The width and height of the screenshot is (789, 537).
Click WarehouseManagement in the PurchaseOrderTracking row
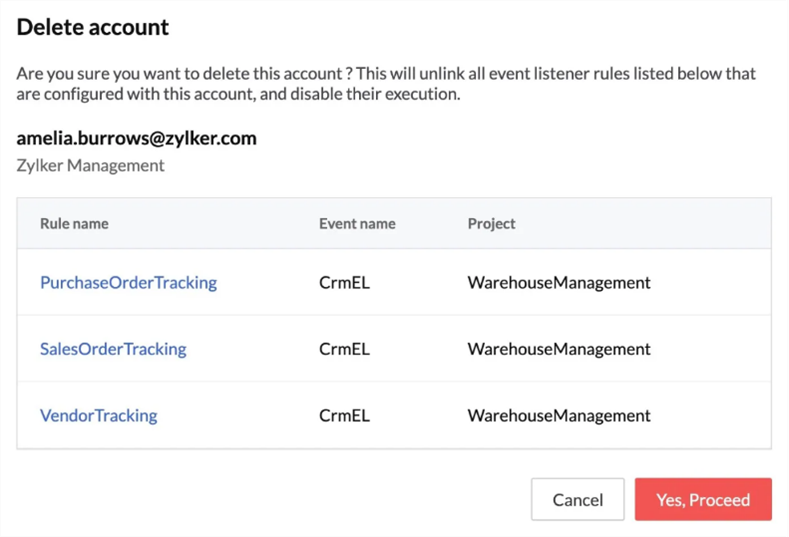[558, 282]
